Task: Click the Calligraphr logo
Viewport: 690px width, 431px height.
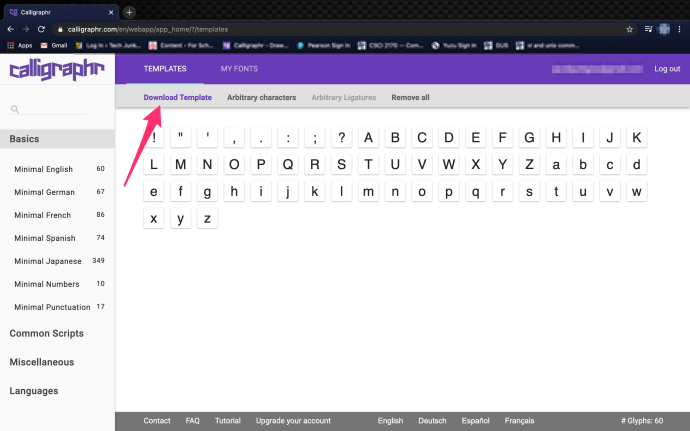Action: click(56, 70)
